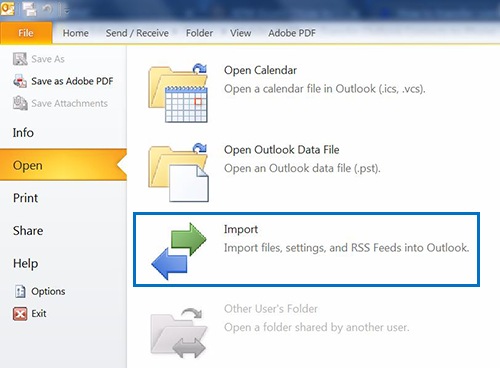Switch to the File tab
Viewport: 500px width, 368px height.
point(26,33)
